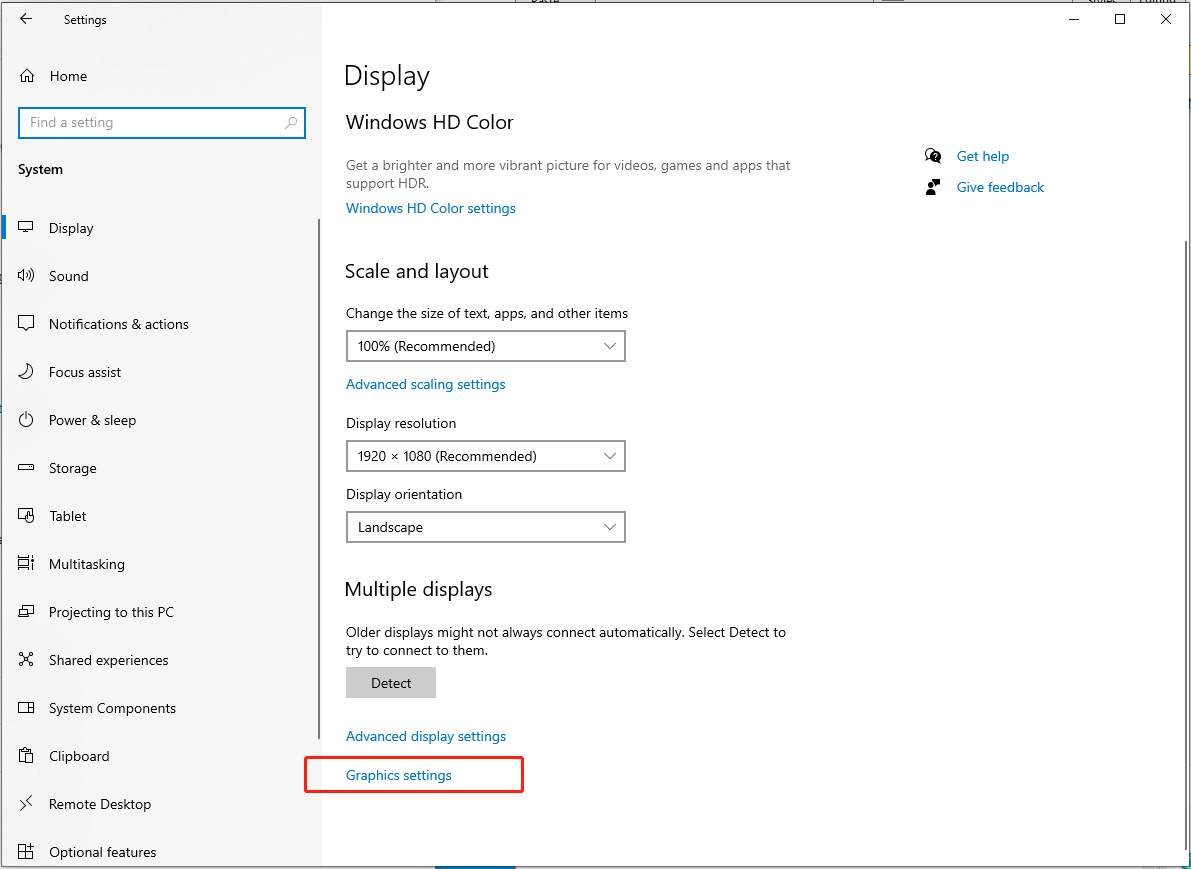Maximize the Settings window
This screenshot has height=869, width=1191.
[1120, 20]
